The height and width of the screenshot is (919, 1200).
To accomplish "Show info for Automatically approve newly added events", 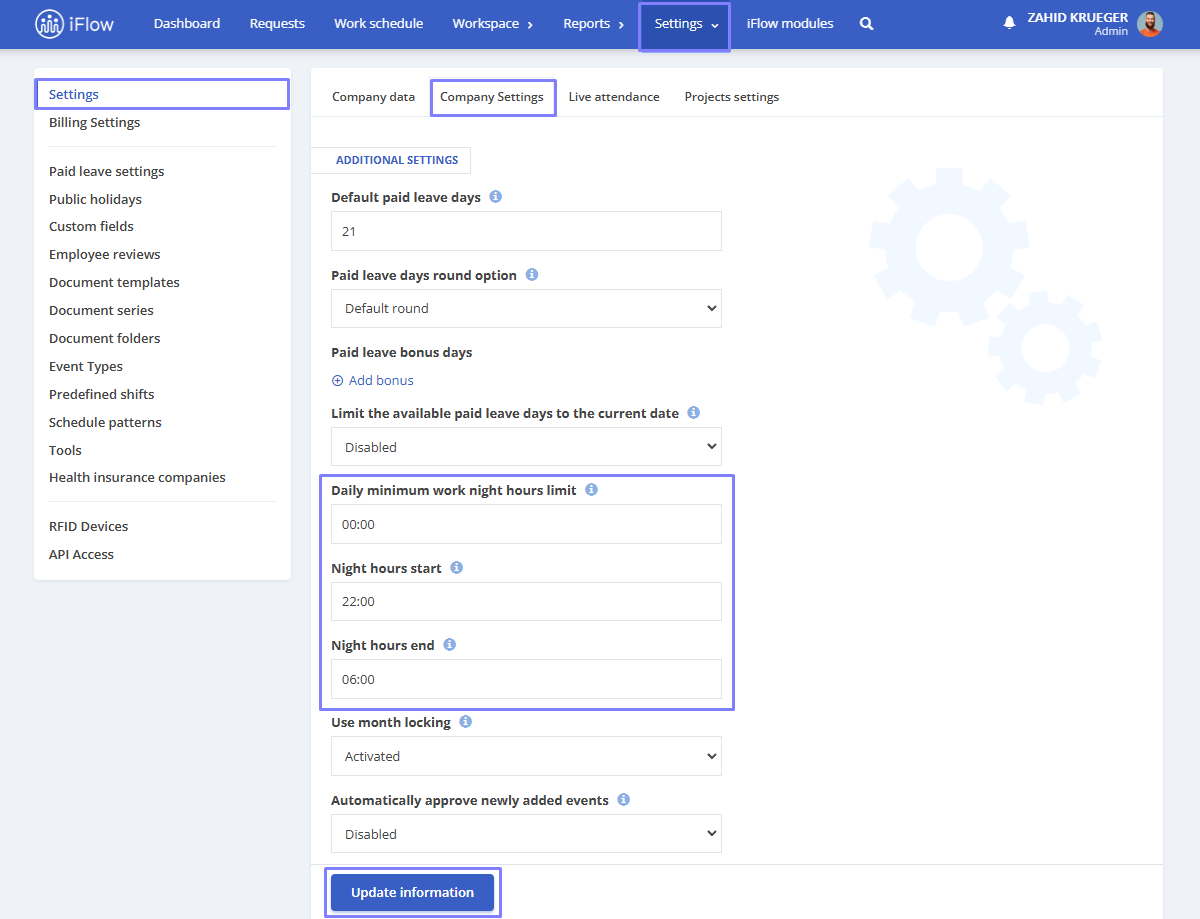I will coord(624,799).
